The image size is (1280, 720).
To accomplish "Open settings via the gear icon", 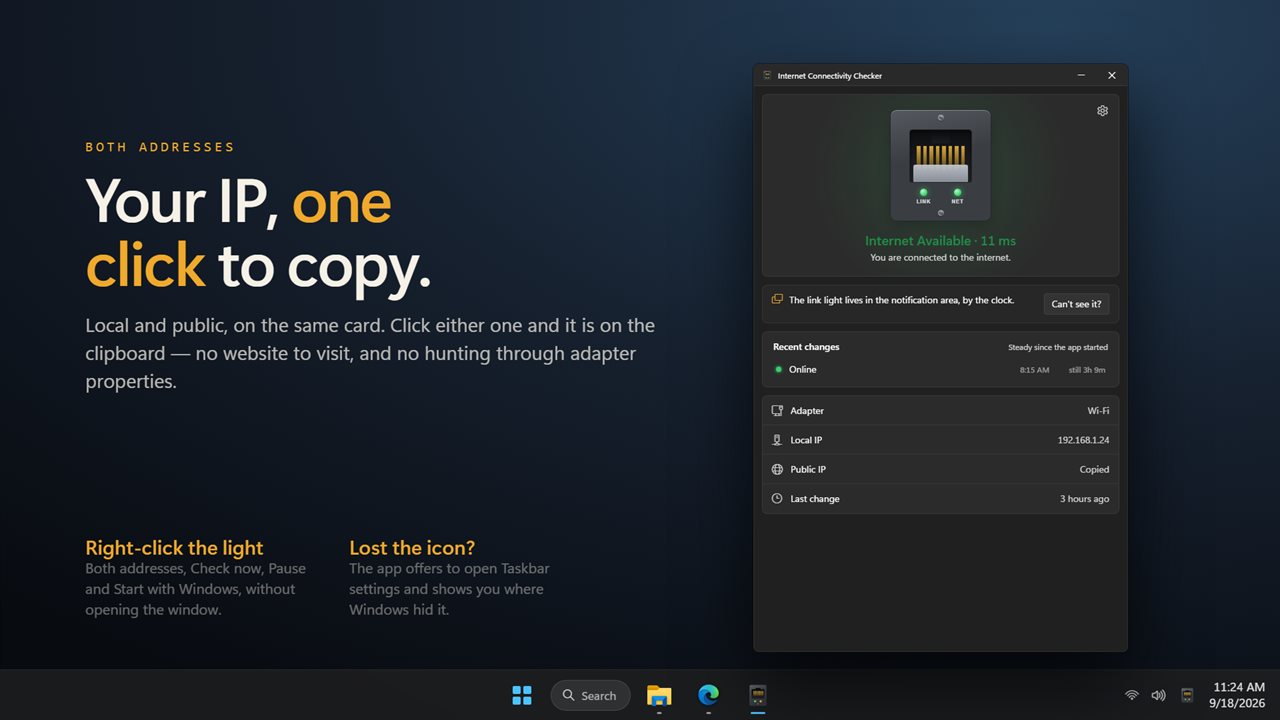I will point(1102,111).
